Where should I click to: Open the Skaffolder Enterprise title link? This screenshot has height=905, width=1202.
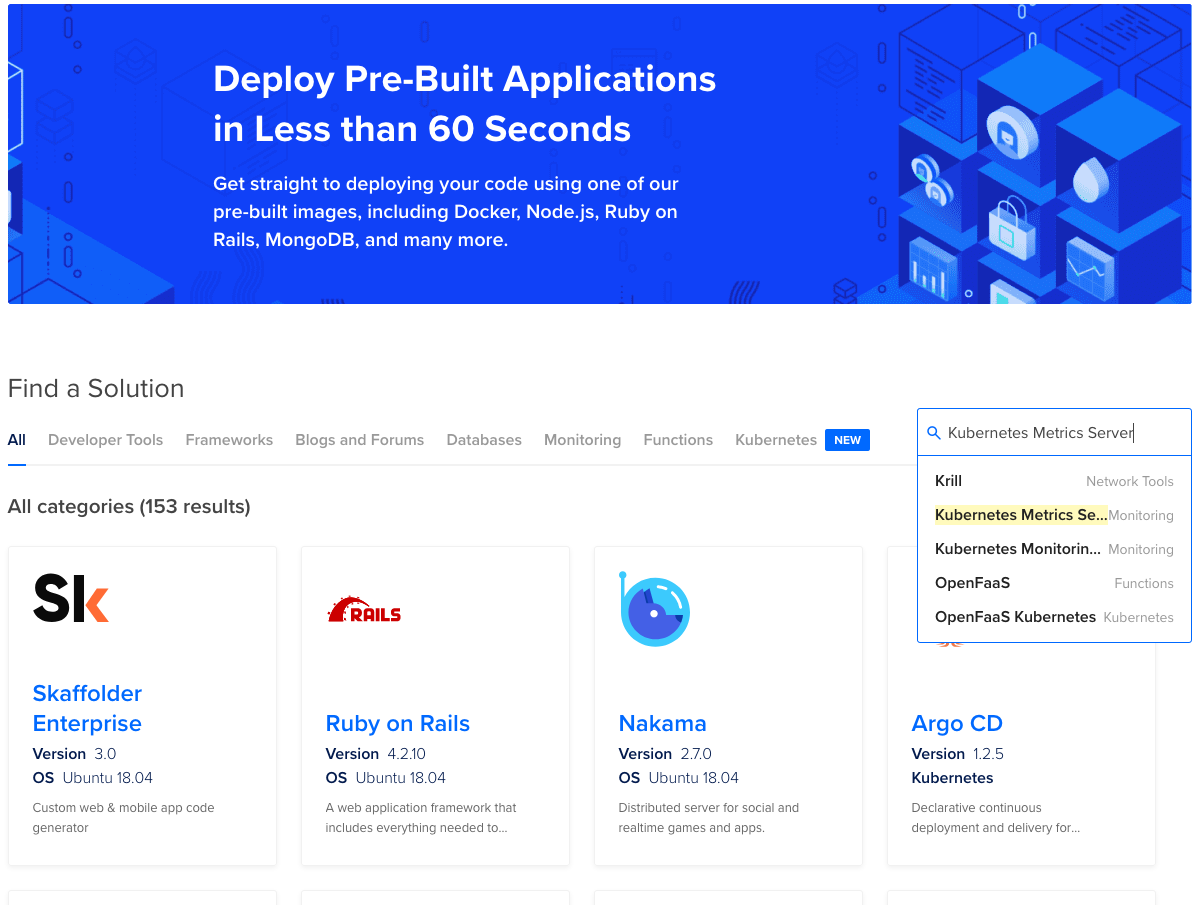tap(87, 708)
